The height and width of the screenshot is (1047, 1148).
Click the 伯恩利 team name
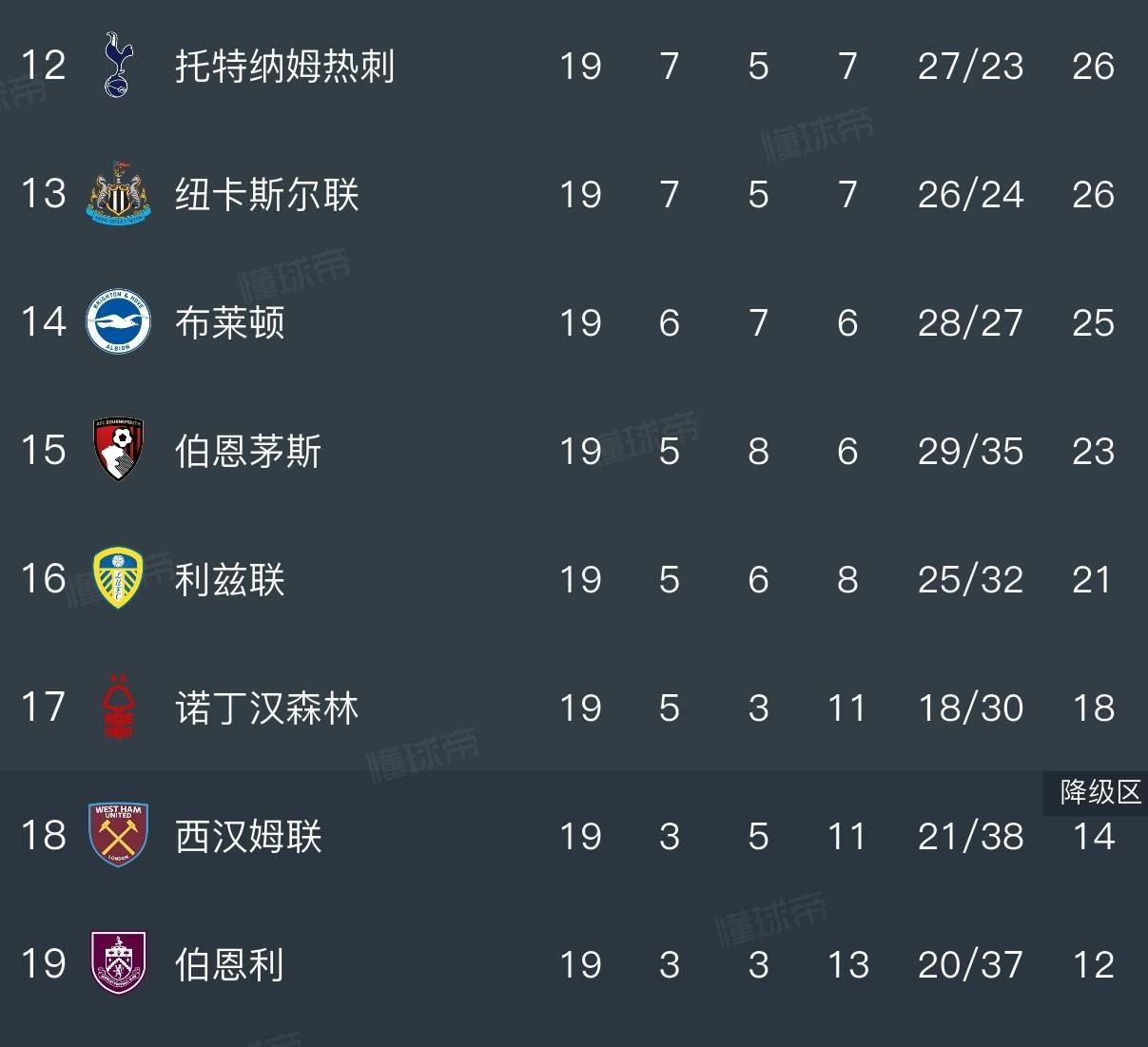[229, 964]
